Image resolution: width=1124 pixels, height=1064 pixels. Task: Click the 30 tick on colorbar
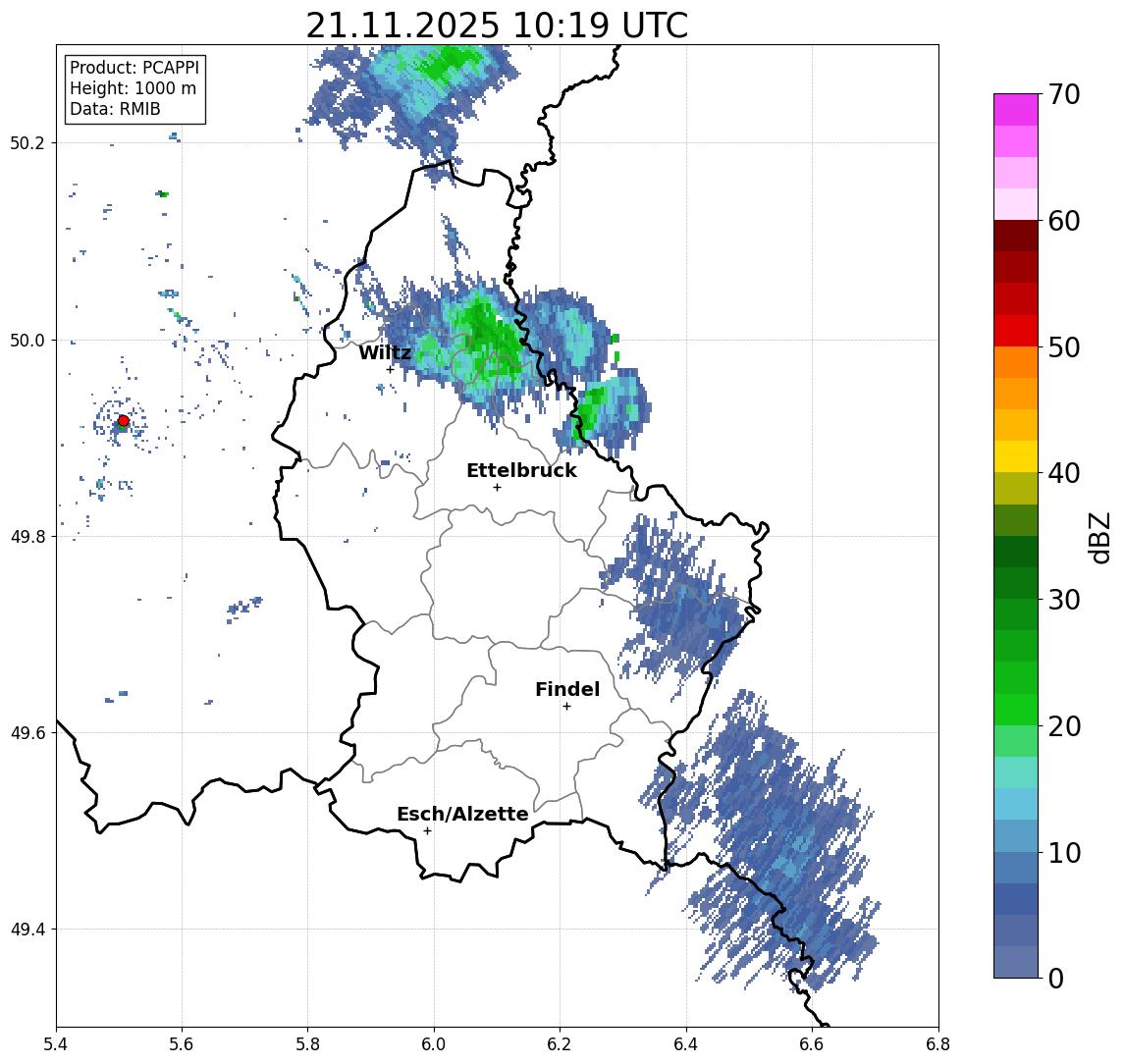point(1064,600)
